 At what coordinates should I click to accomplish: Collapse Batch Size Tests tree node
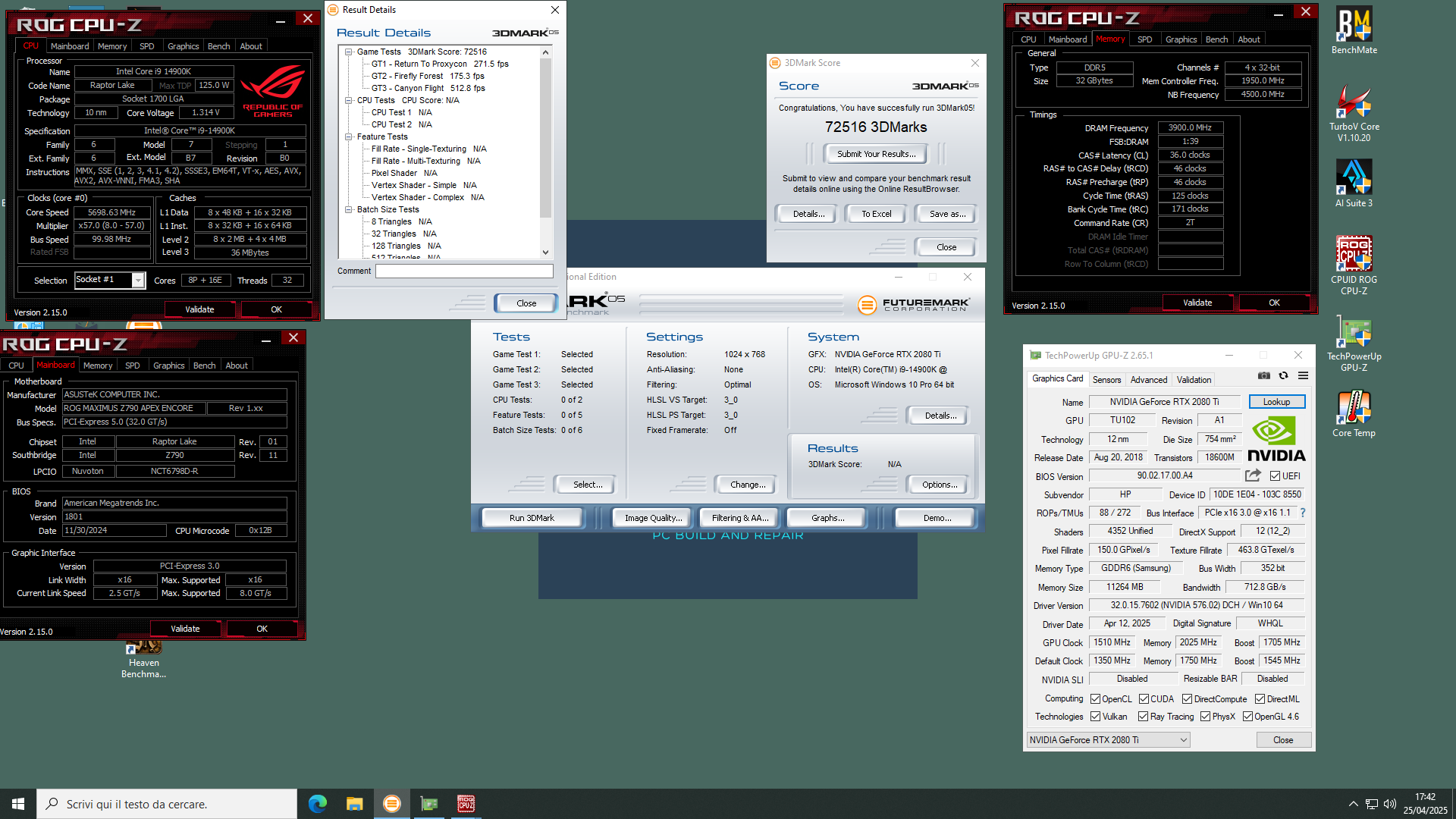click(349, 210)
